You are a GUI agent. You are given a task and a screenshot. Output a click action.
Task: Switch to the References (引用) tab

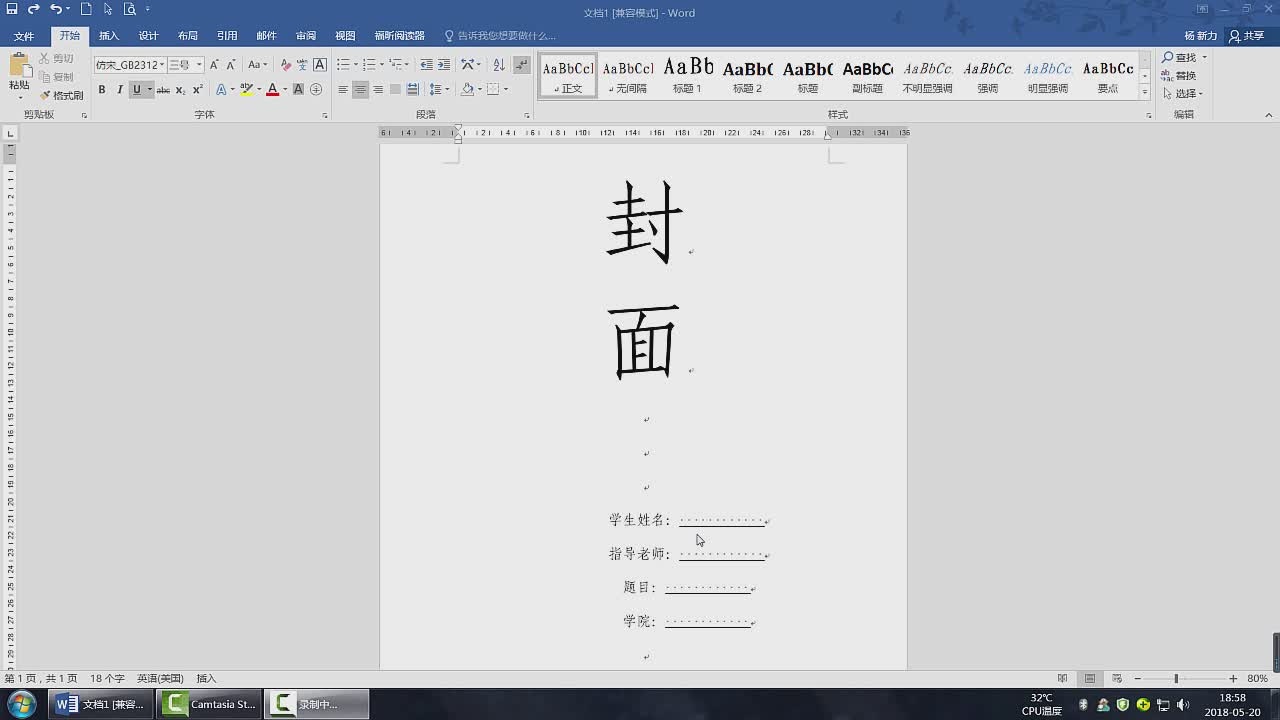tap(227, 36)
